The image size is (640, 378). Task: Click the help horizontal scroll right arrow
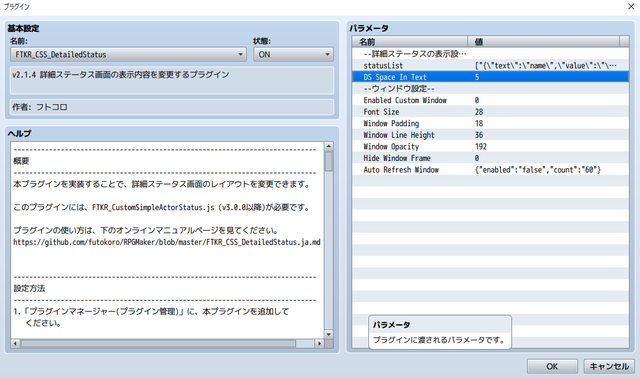pos(319,343)
